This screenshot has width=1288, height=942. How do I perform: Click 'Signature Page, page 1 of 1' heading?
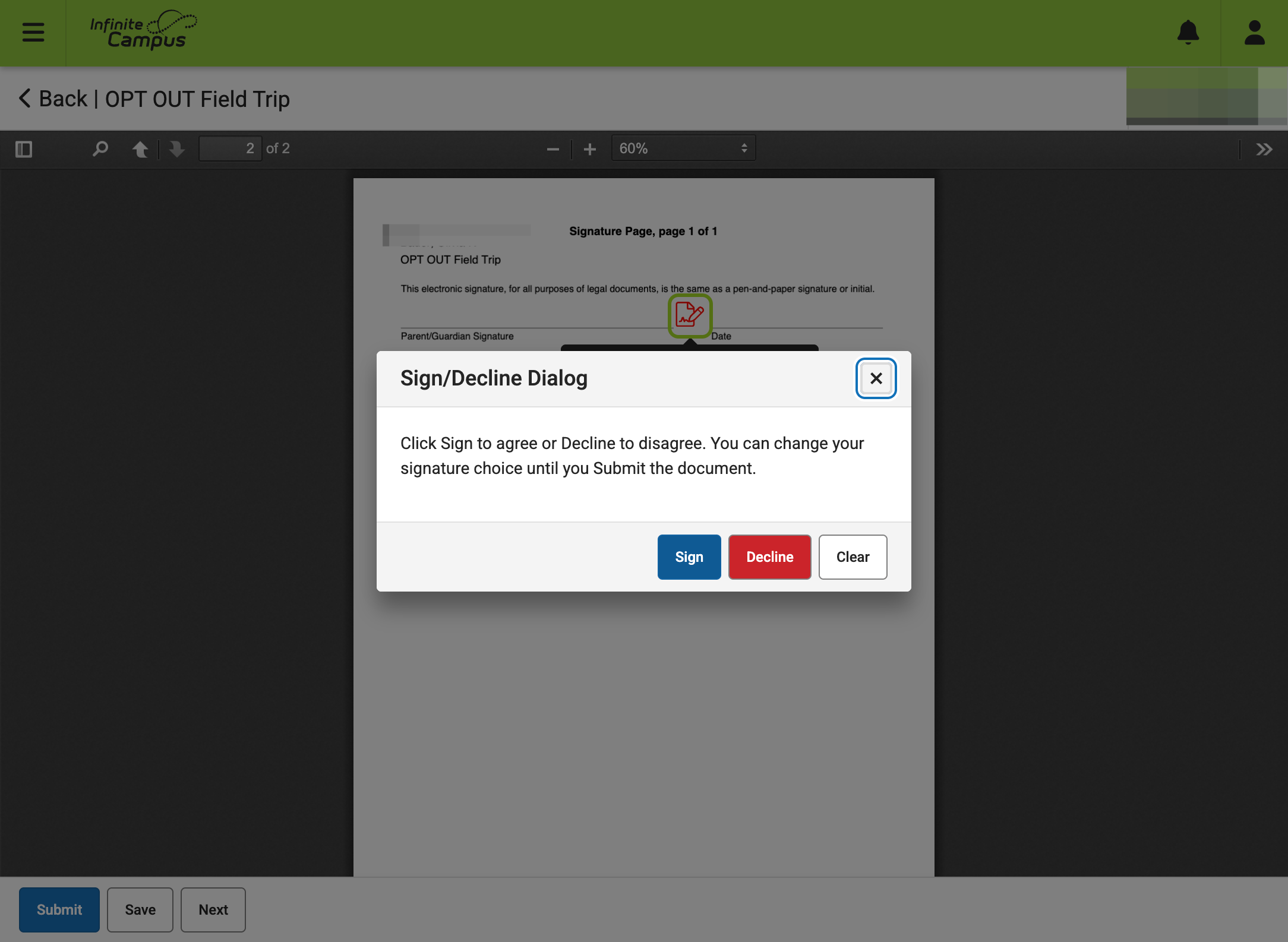pyautogui.click(x=643, y=231)
